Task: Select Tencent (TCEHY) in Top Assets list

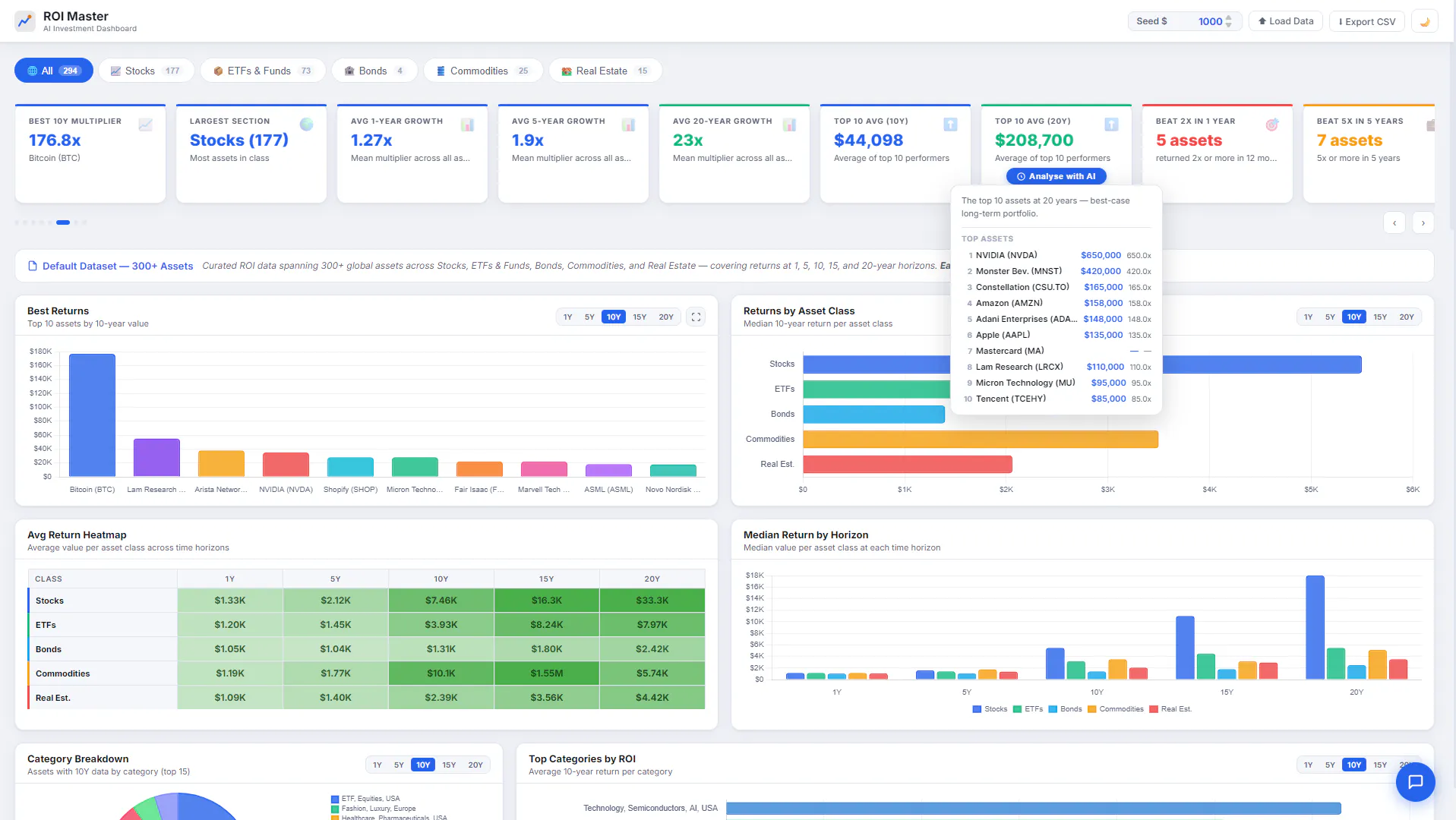Action: (x=1056, y=399)
